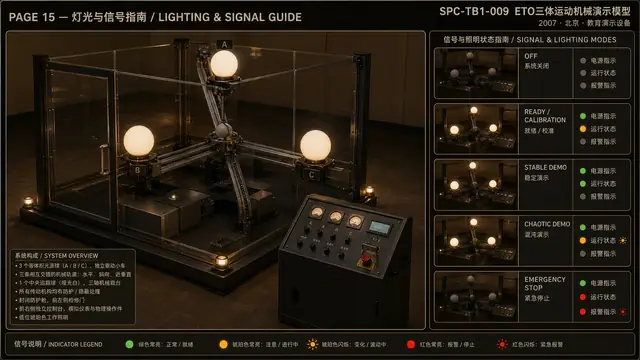This screenshot has height=360, width=640.
Task: Toggle the green run-status indicator in the STABLE DEMO row
Action: pyautogui.click(x=583, y=184)
